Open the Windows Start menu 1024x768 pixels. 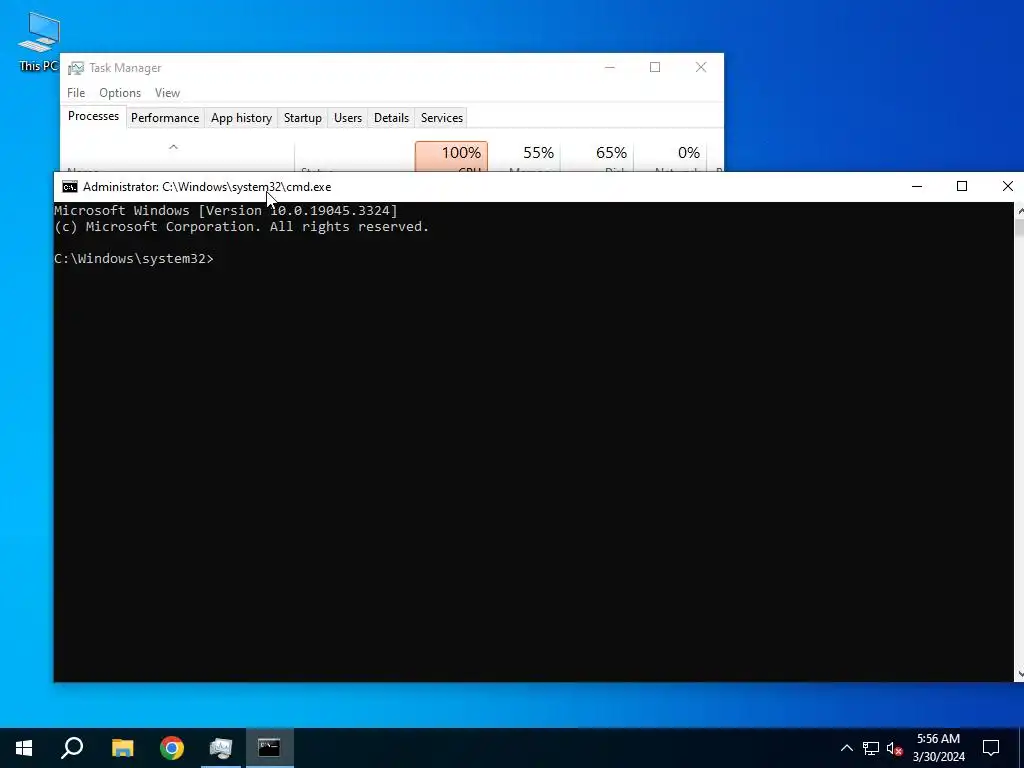click(24, 748)
